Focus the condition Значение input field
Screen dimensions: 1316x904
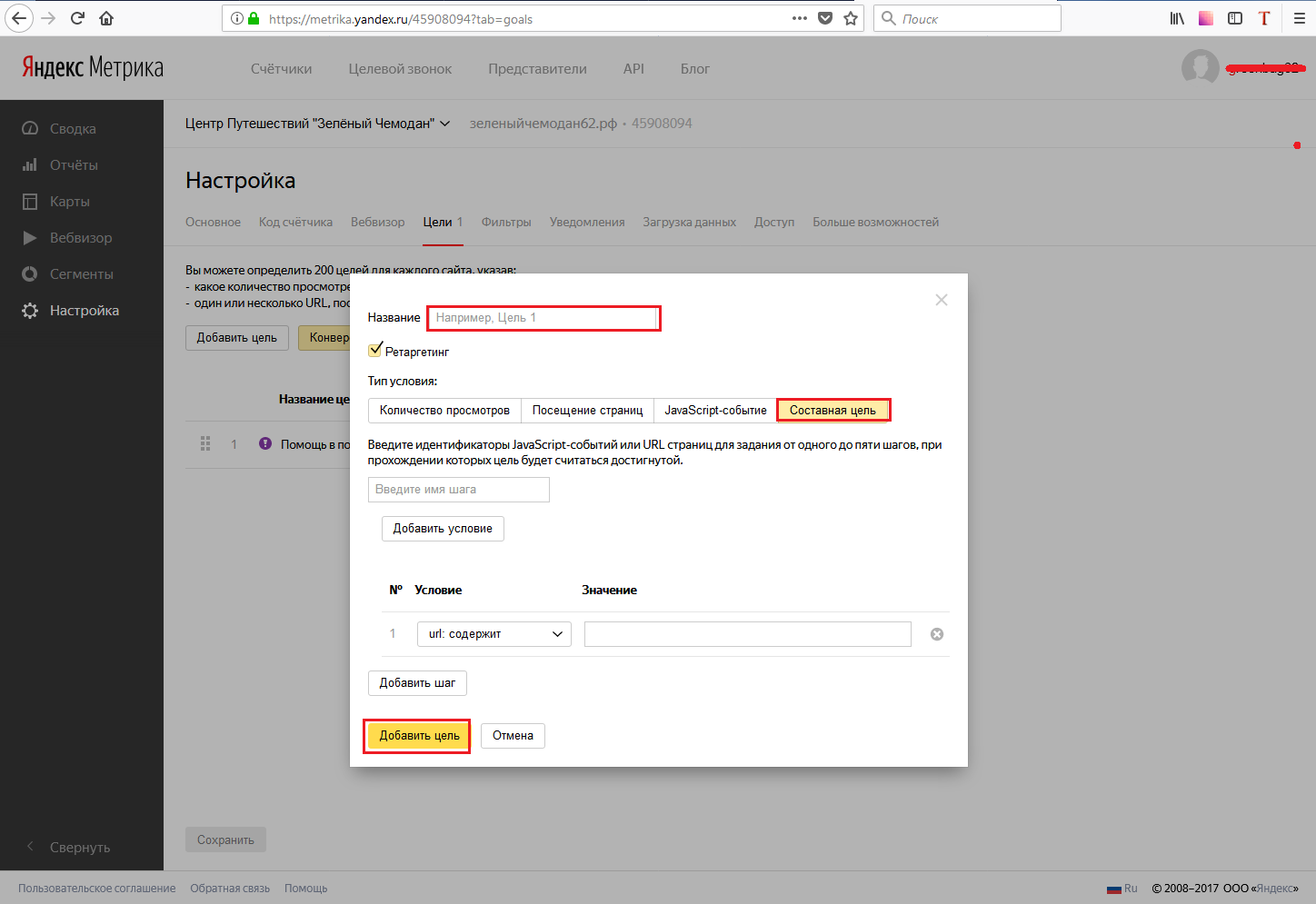pyautogui.click(x=748, y=634)
